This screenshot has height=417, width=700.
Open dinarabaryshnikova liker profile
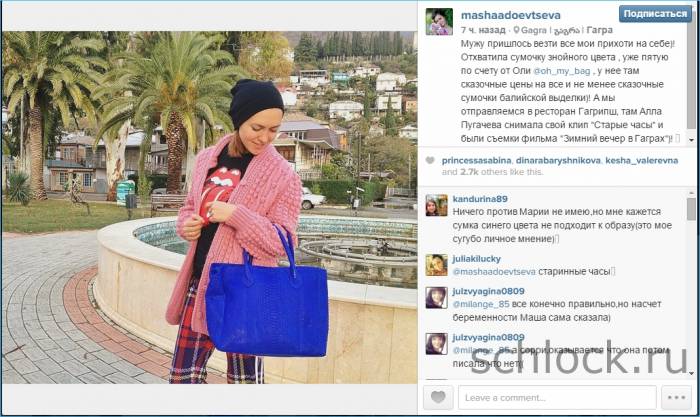click(558, 160)
